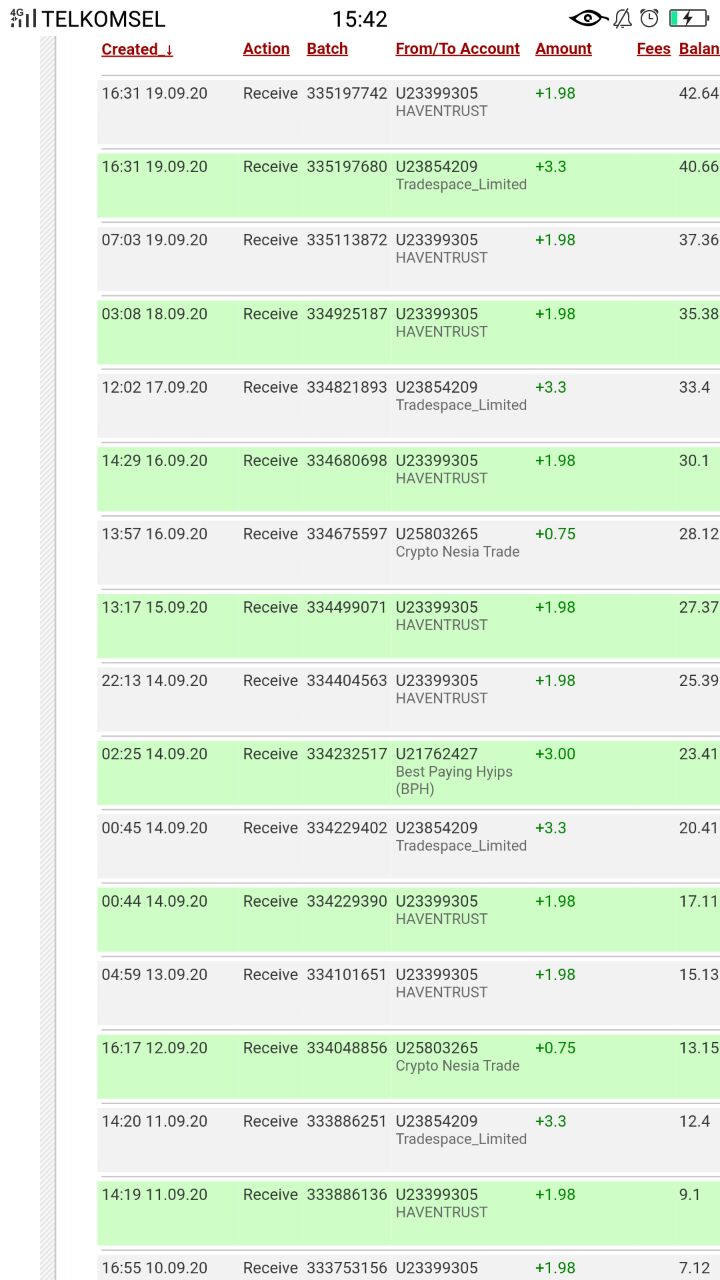The image size is (720, 1280).
Task: Sort by the Batch column header
Action: pos(327,49)
